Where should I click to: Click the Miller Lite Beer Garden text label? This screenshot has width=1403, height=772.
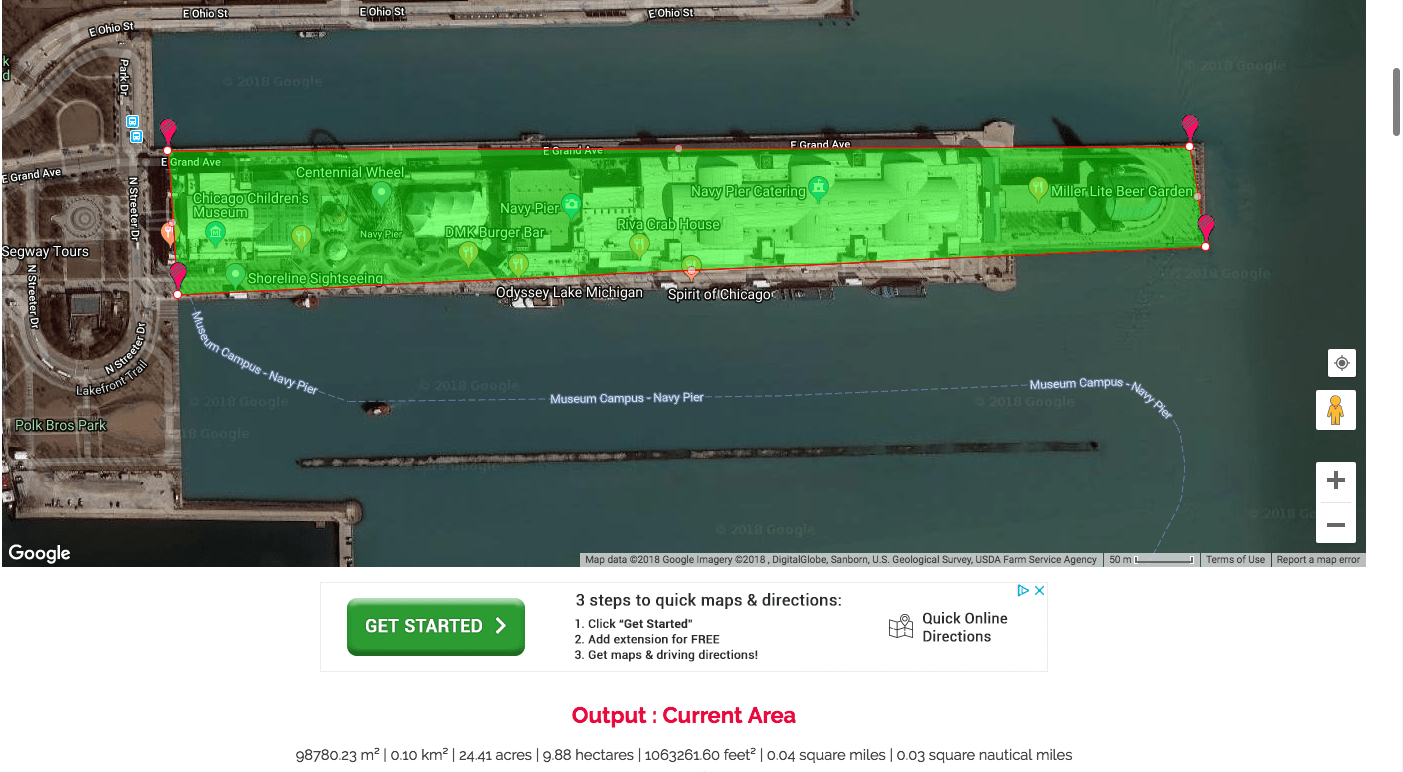click(1122, 191)
